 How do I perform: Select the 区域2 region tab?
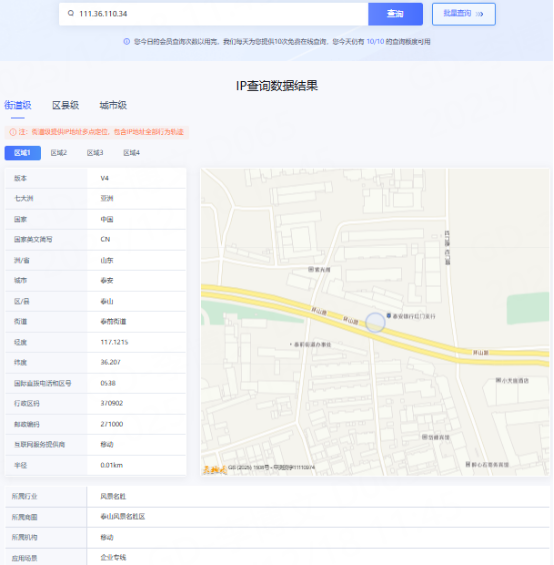[59, 153]
